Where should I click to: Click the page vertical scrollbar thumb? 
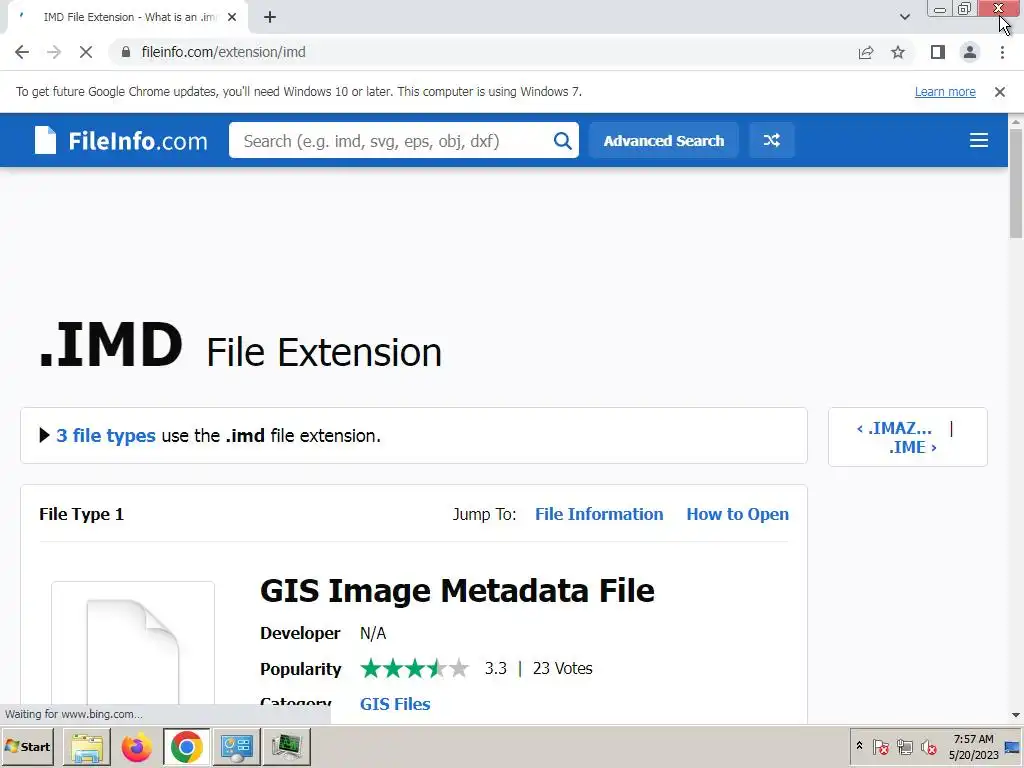[x=1016, y=183]
